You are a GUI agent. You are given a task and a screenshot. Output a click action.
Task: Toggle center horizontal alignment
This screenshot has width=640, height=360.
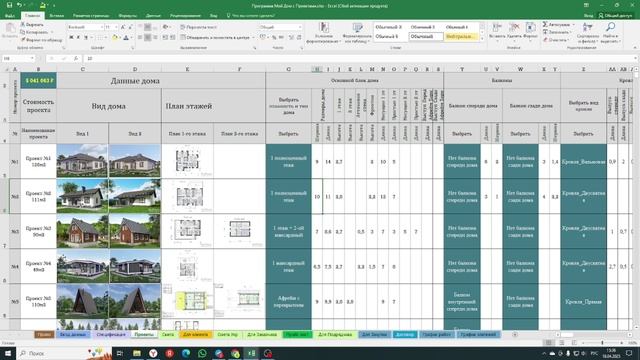tap(147, 38)
